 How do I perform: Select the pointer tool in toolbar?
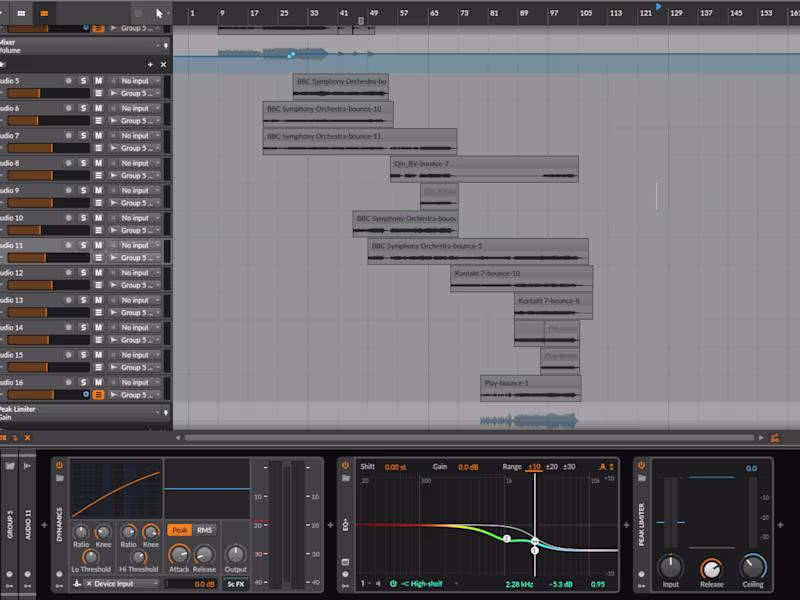[159, 13]
